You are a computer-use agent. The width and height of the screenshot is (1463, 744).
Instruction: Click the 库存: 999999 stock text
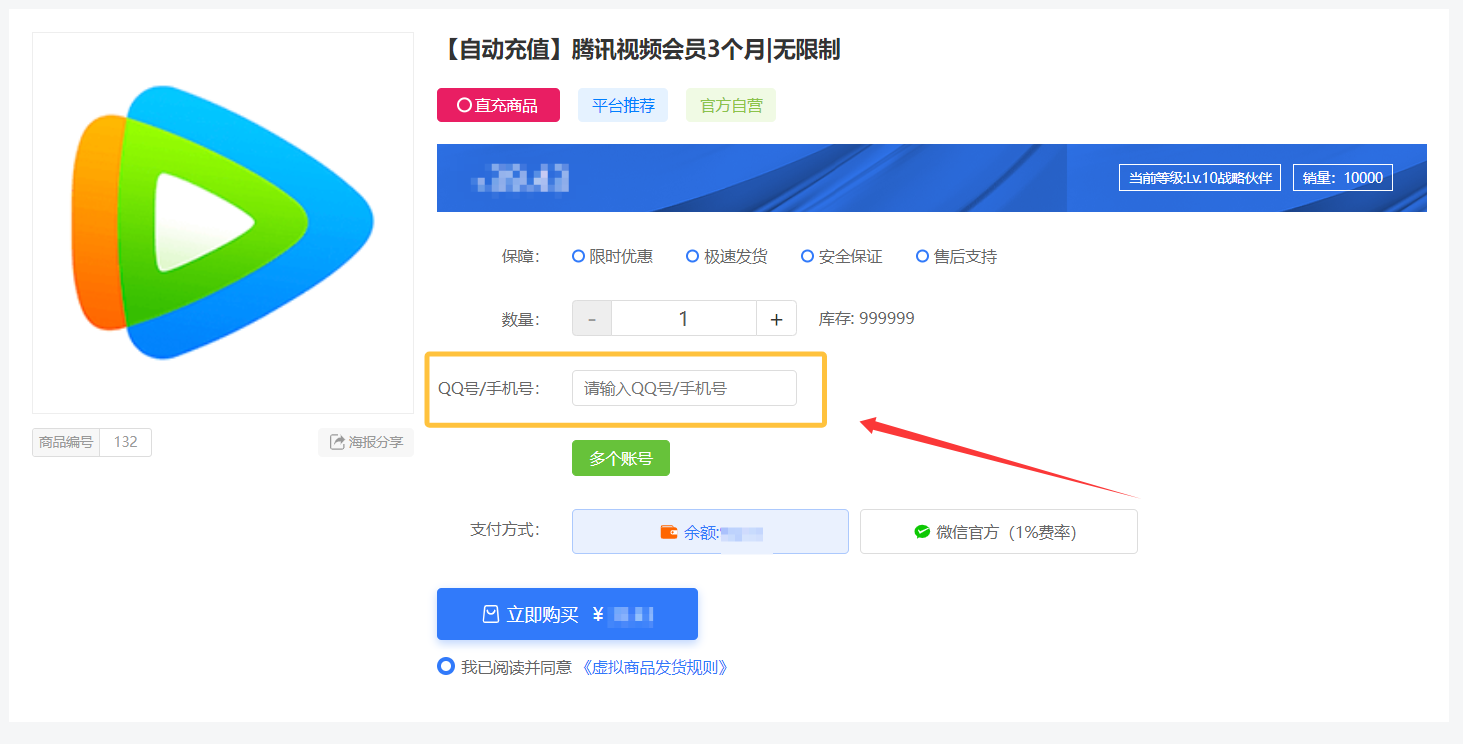[866, 318]
